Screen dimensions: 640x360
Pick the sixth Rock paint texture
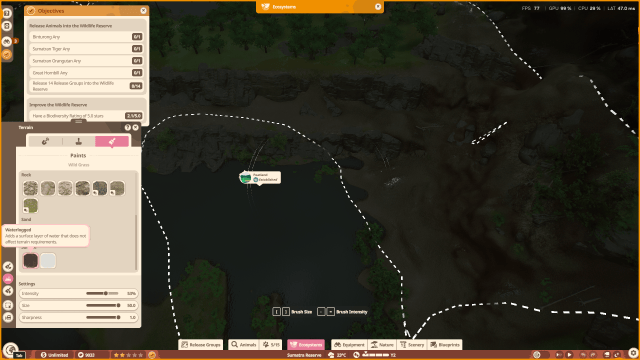coord(117,188)
